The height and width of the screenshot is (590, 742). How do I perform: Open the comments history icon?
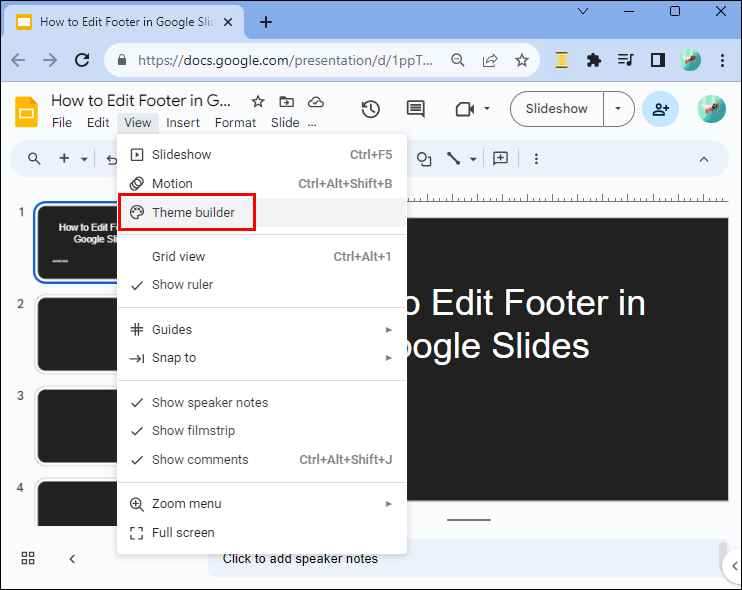(415, 109)
